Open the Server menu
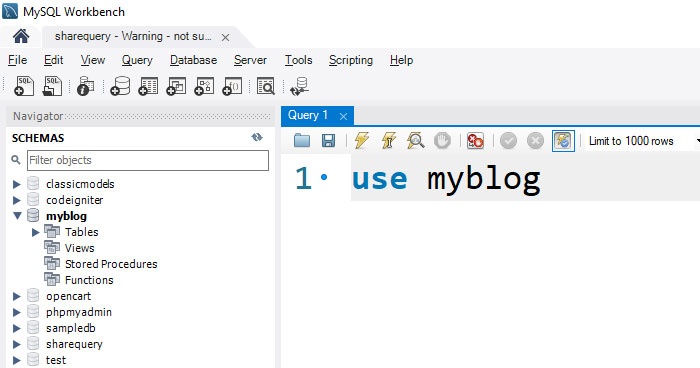This screenshot has height=368, width=700. click(250, 60)
